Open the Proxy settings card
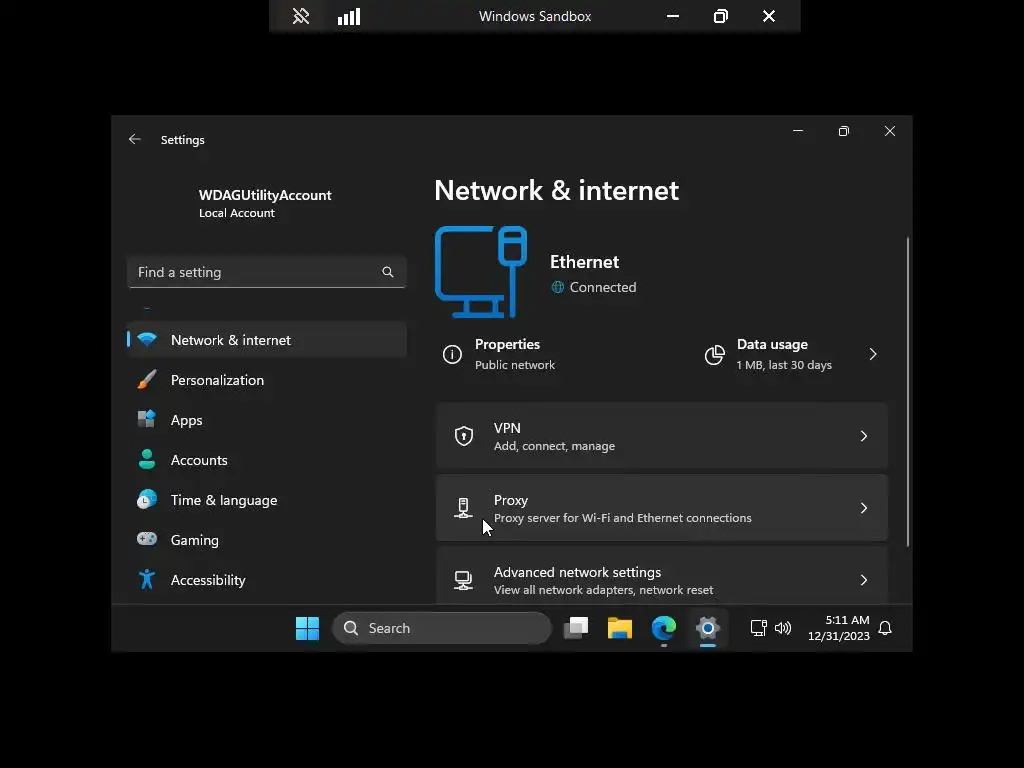Screen dimensions: 1024x768 click(662, 508)
